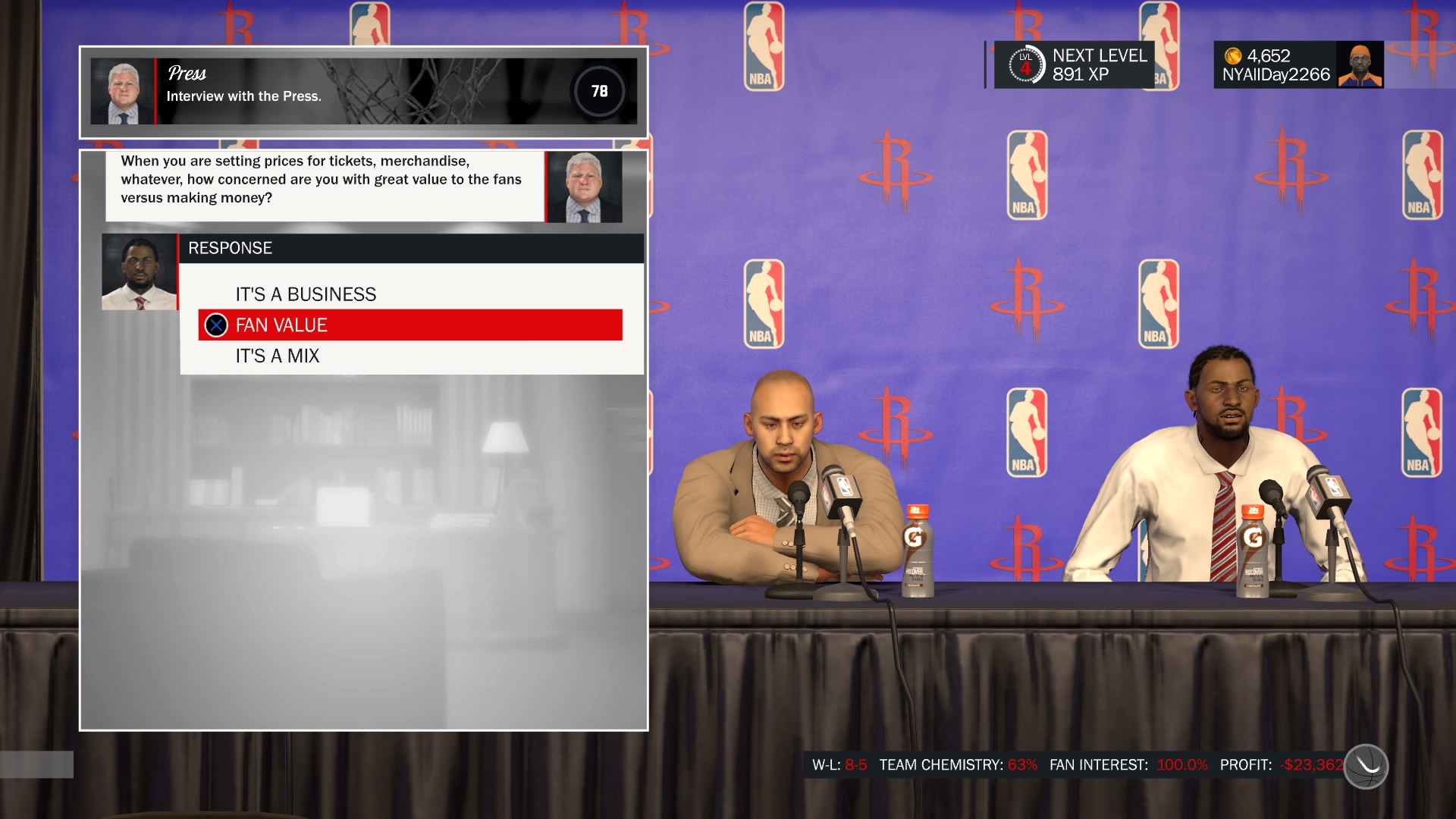Click the FAN INTEREST percentage readout
The height and width of the screenshot is (819, 1456).
[1181, 765]
